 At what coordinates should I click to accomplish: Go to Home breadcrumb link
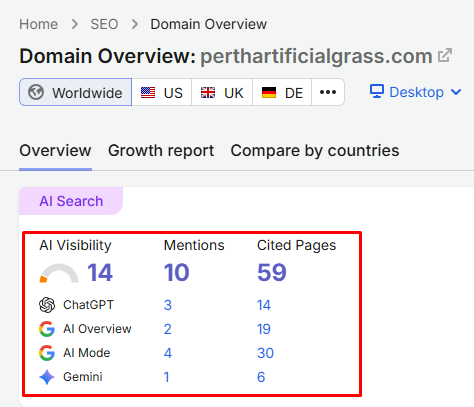click(38, 24)
